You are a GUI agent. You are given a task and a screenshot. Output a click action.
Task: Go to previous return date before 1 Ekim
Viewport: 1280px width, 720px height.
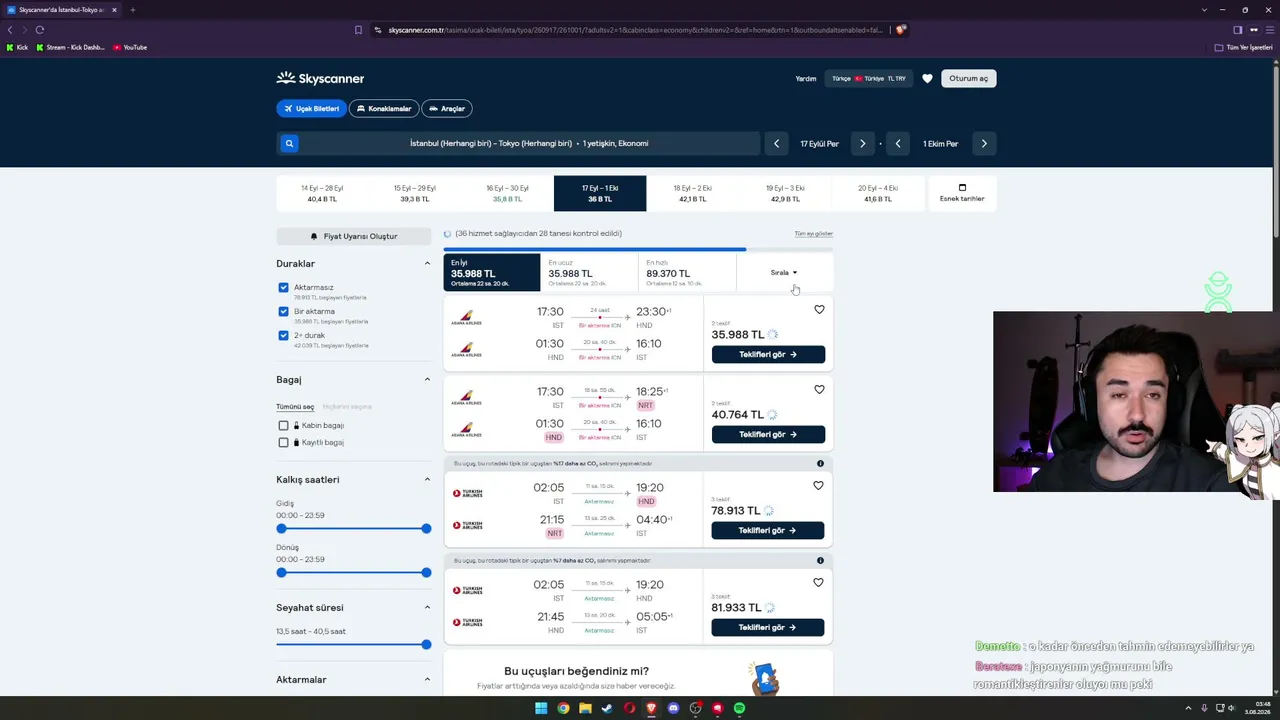898,144
